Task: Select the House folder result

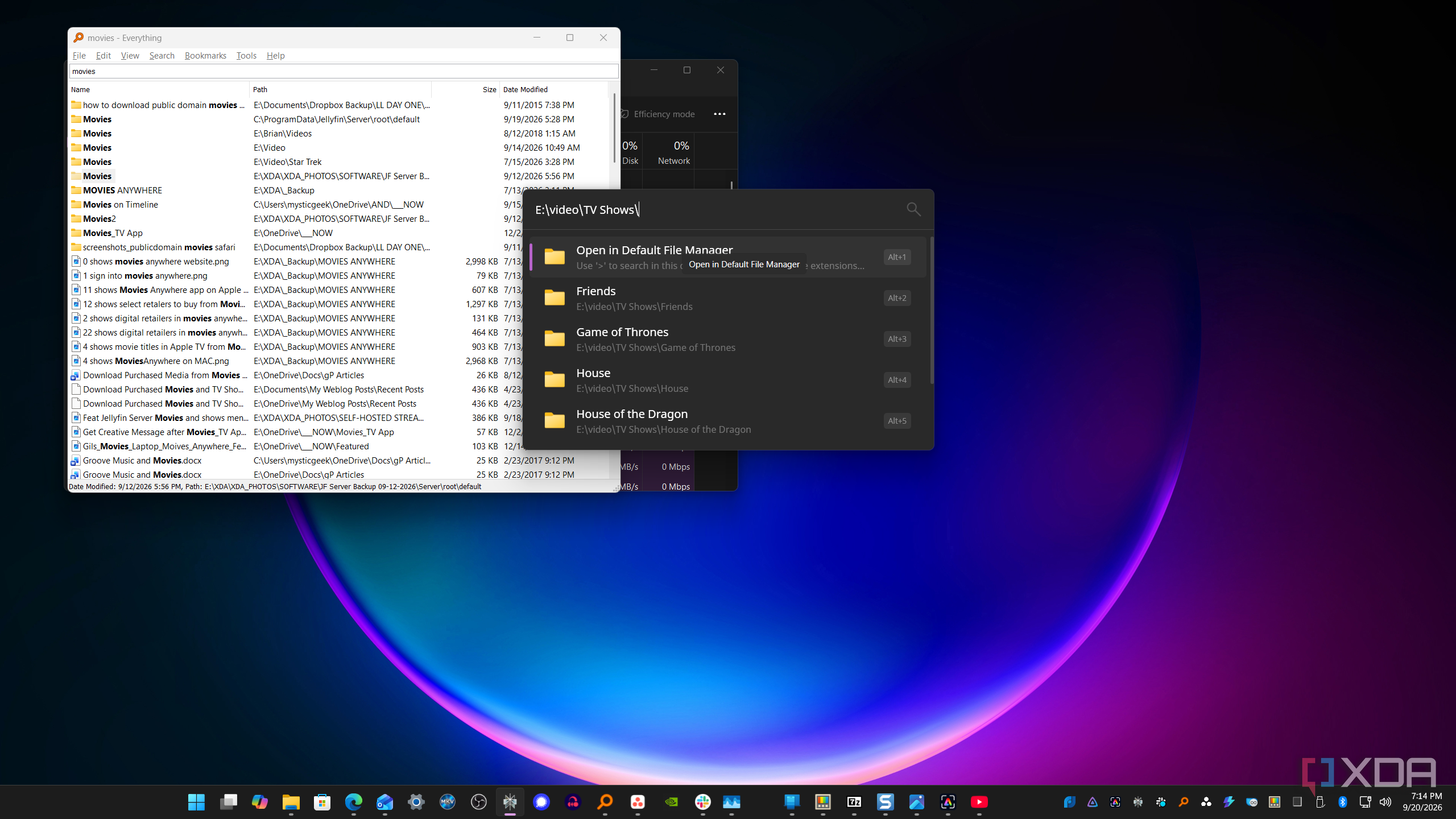Action: [728, 380]
